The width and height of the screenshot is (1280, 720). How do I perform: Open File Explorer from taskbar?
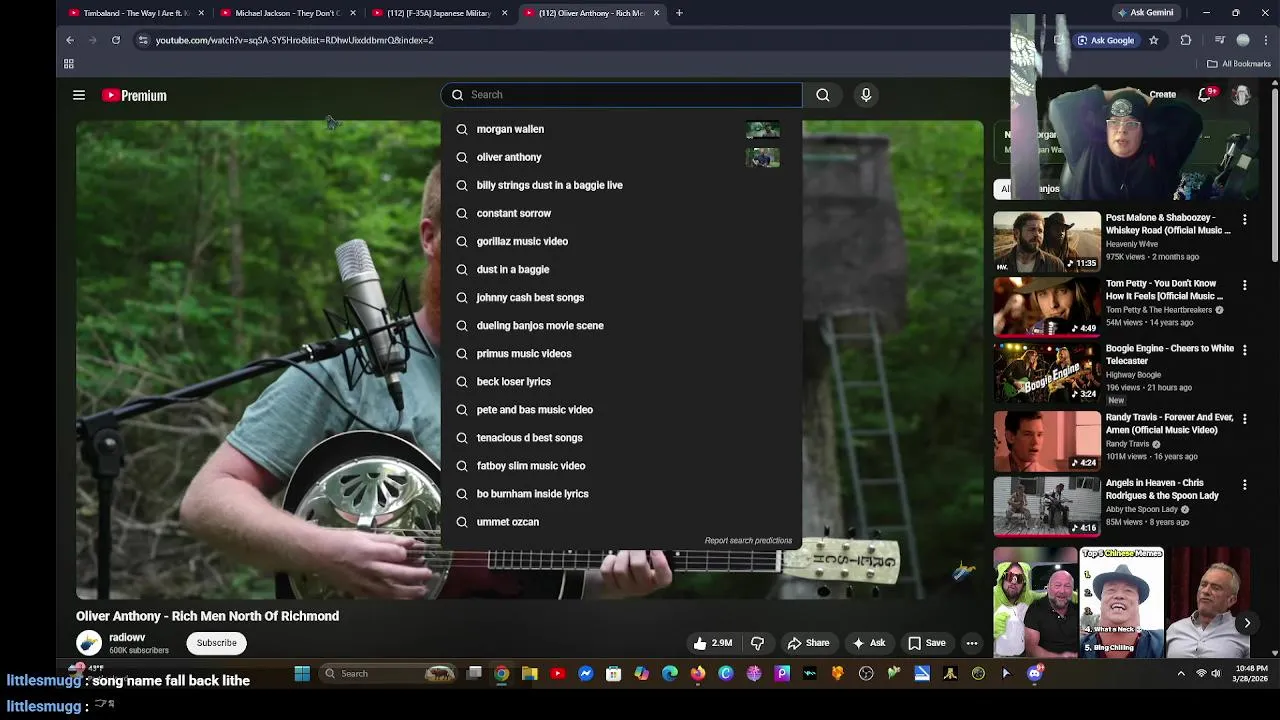coord(530,673)
